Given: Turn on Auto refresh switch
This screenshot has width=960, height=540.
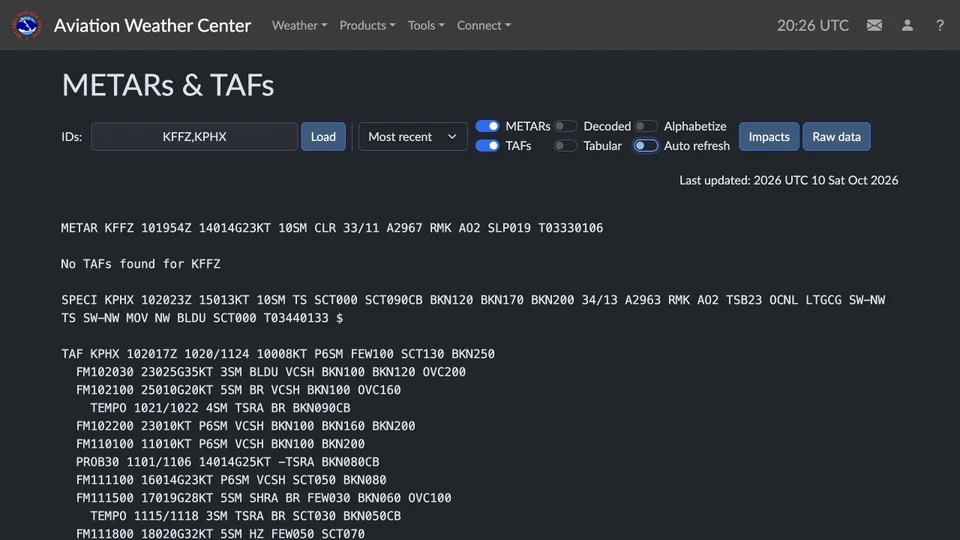Looking at the screenshot, I should click(x=646, y=146).
